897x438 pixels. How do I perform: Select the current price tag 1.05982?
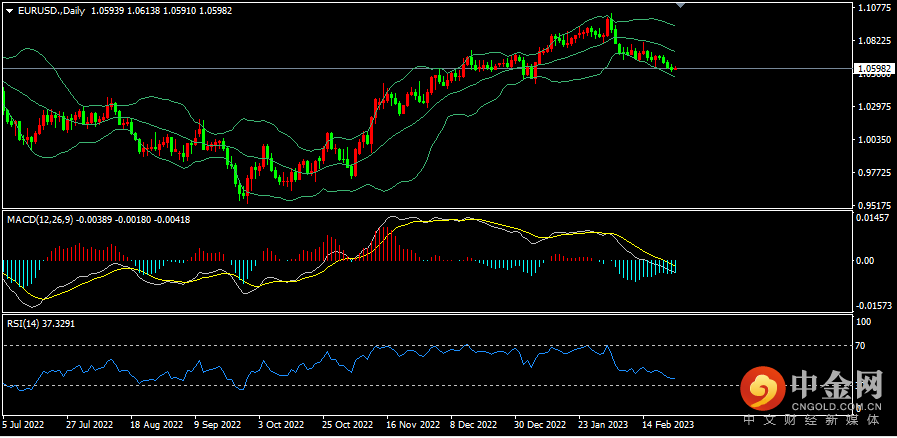[x=872, y=69]
